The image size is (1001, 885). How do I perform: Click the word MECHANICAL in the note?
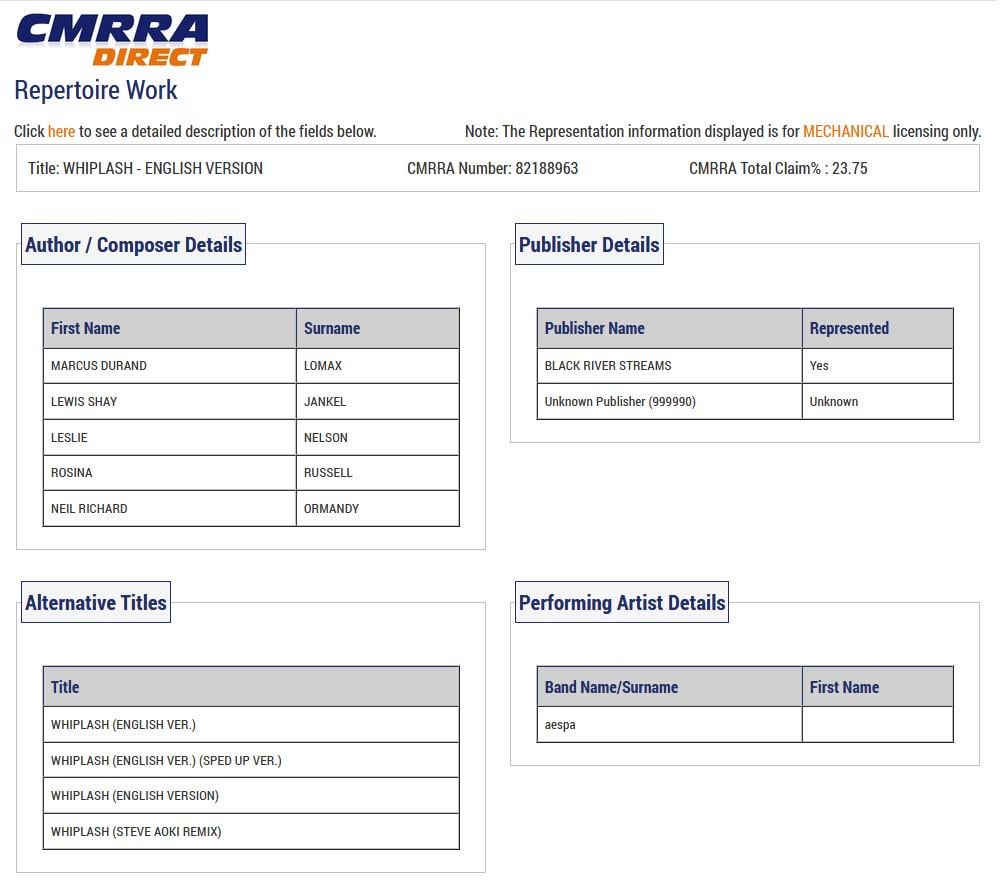845,132
